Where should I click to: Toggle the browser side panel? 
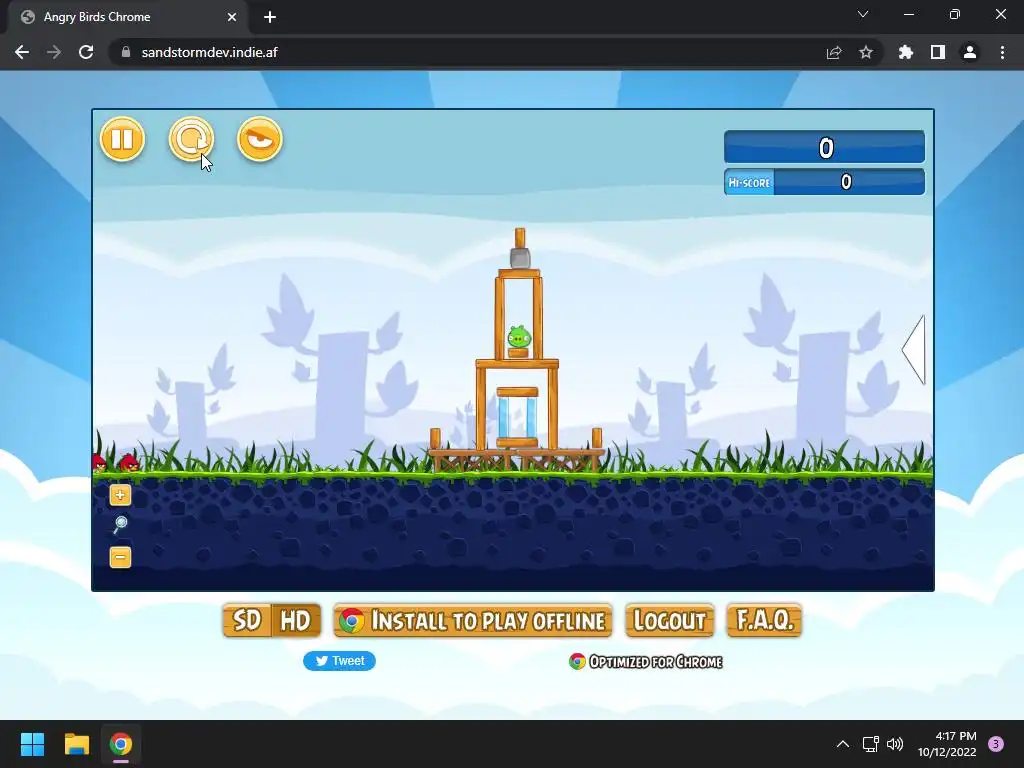(938, 52)
